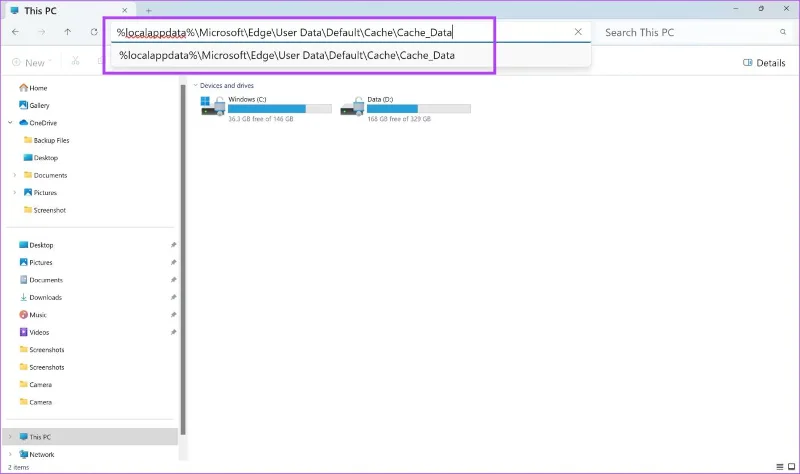The image size is (800, 474).
Task: Navigate up one folder level
Action: pyautogui.click(x=68, y=32)
